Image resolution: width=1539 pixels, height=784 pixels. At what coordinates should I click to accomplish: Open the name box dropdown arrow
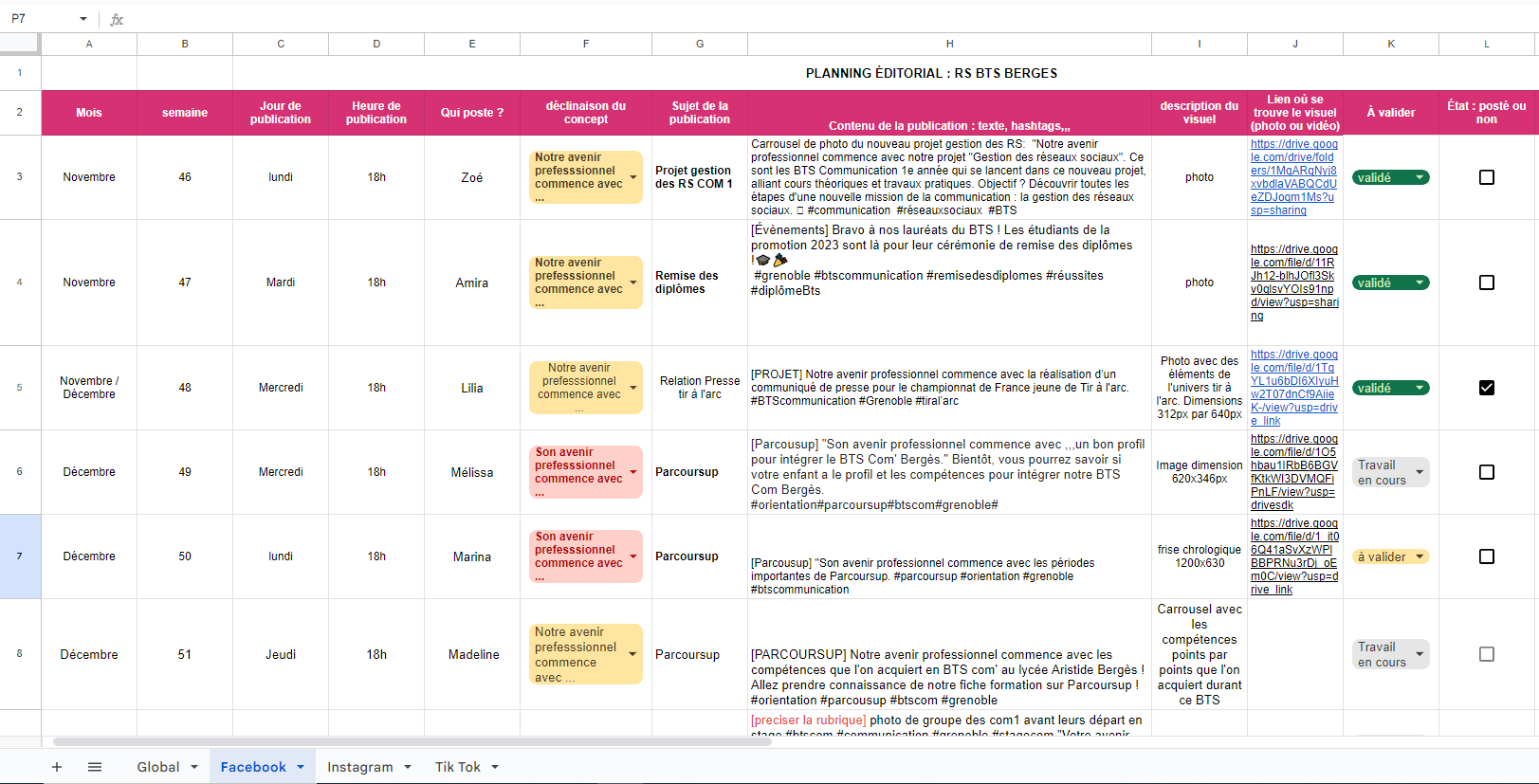tap(83, 19)
